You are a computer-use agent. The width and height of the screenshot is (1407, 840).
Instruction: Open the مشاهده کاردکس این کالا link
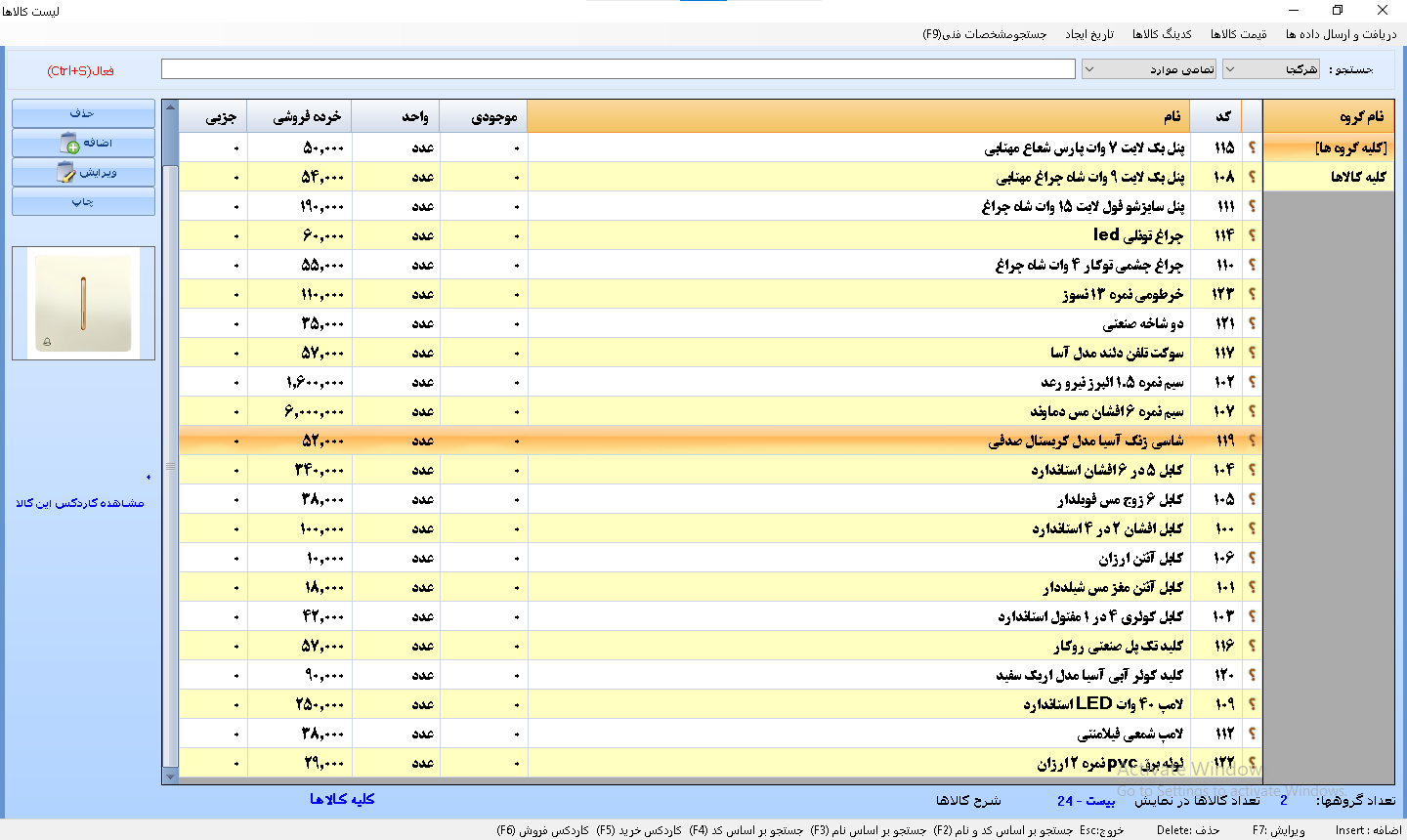point(80,503)
